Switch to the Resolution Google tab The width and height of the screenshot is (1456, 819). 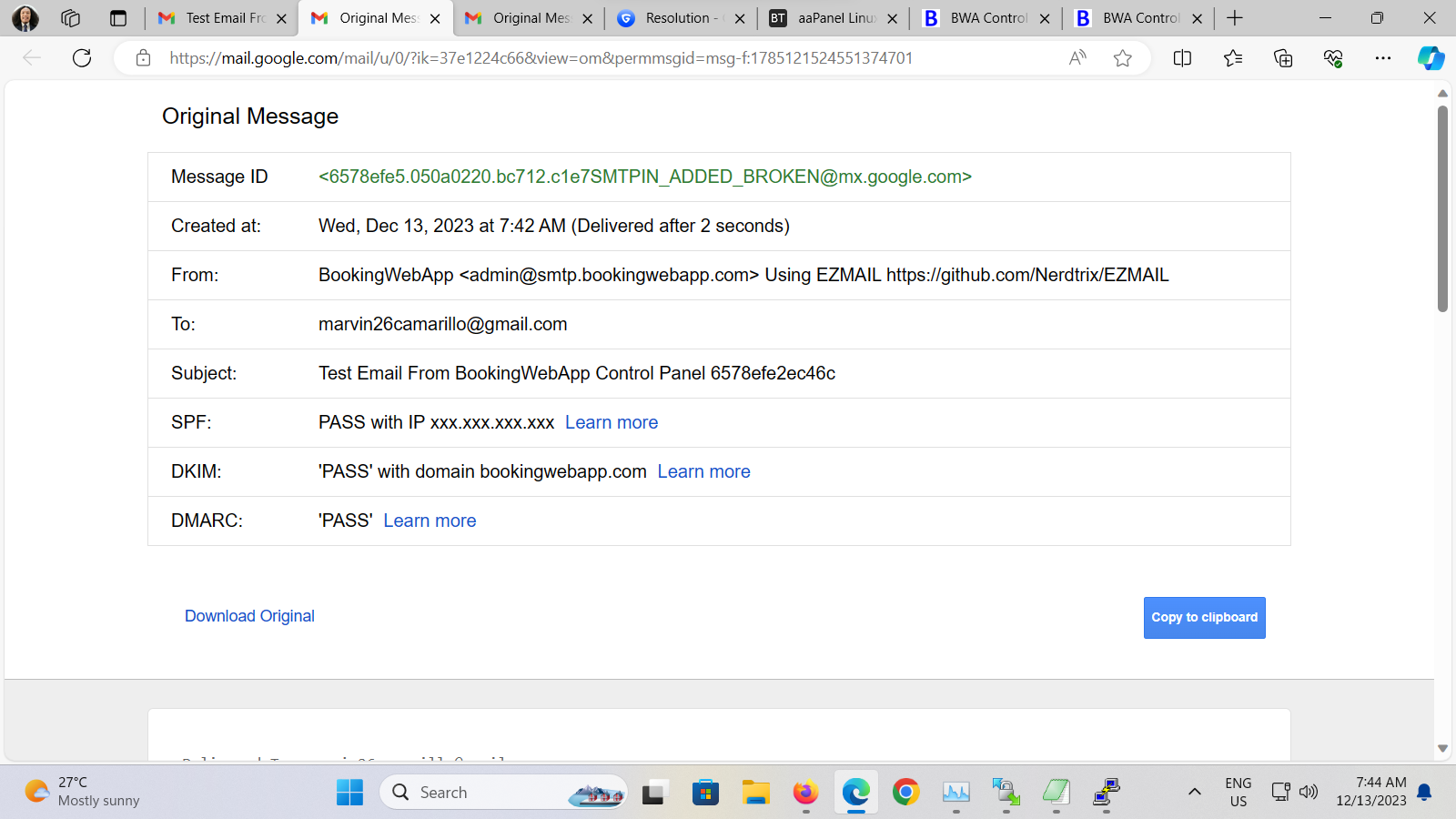pyautogui.click(x=682, y=18)
